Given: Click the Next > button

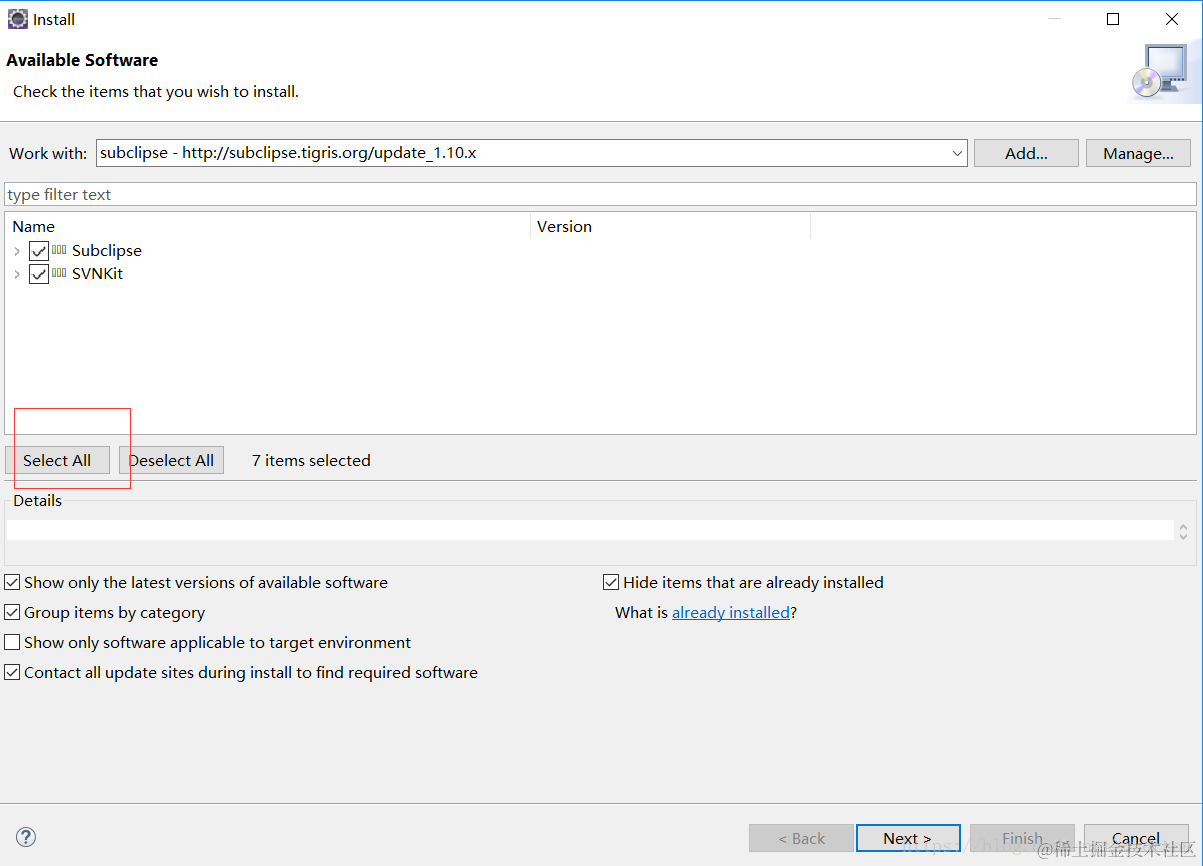Looking at the screenshot, I should (908, 838).
